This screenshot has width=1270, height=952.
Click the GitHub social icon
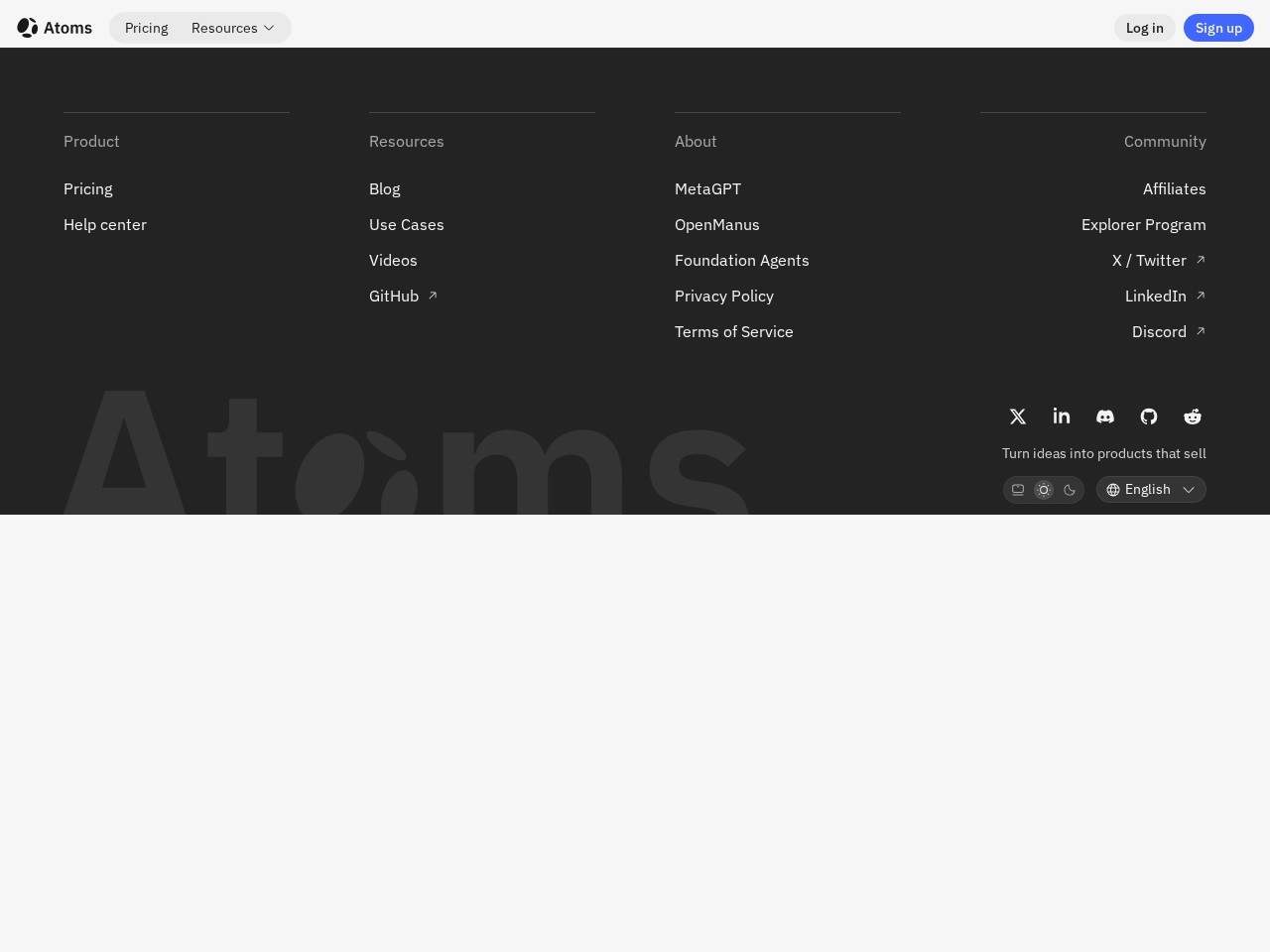(1149, 416)
